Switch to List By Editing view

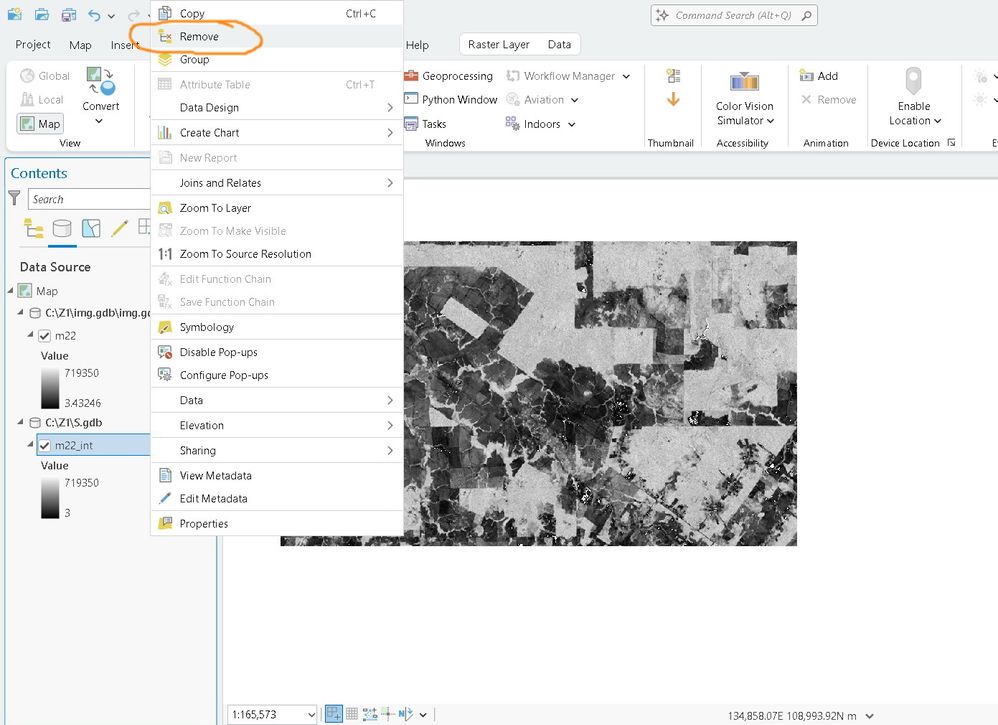(x=119, y=228)
